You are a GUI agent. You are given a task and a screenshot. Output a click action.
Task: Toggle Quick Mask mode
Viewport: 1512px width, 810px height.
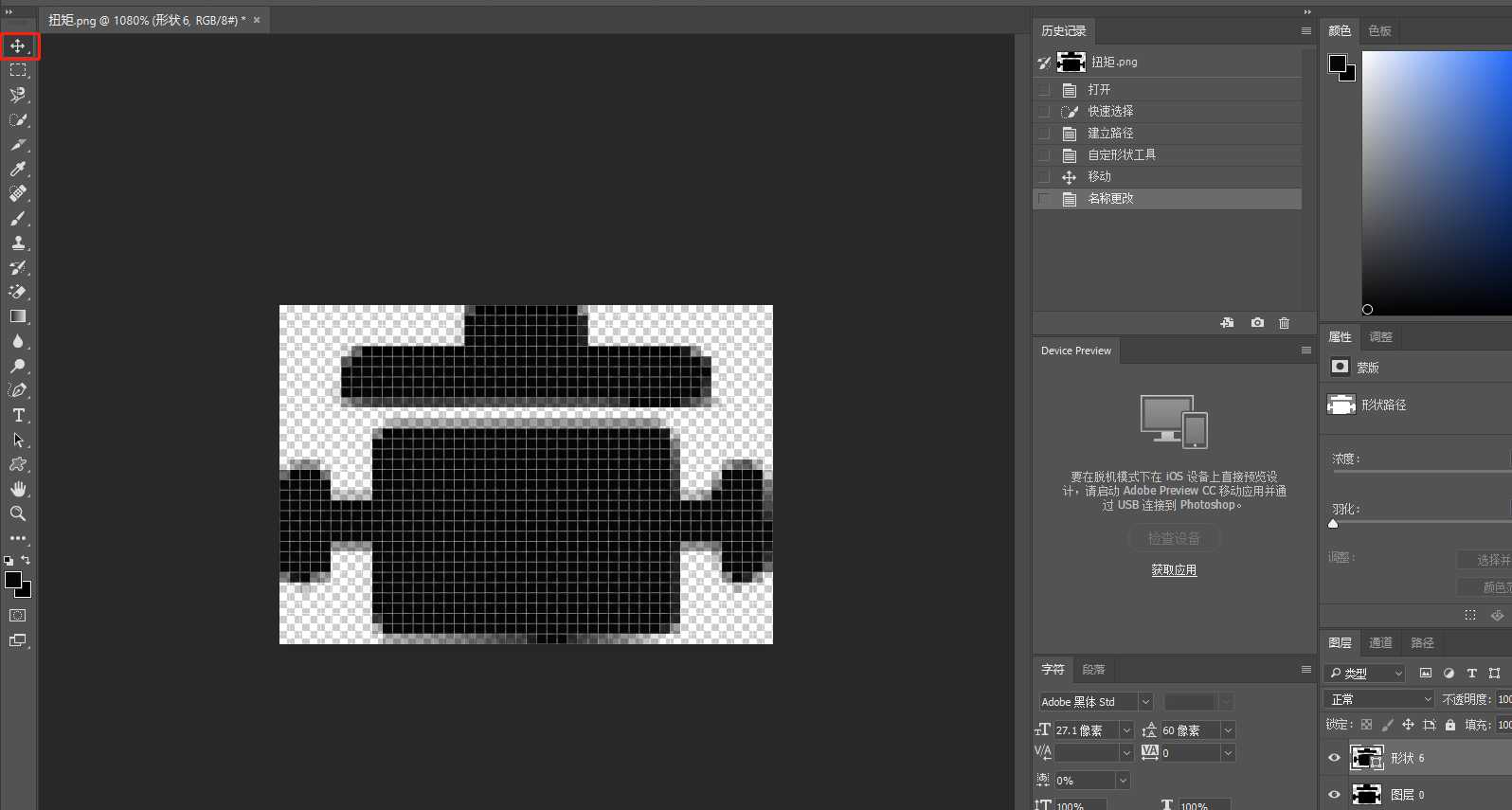coord(18,616)
